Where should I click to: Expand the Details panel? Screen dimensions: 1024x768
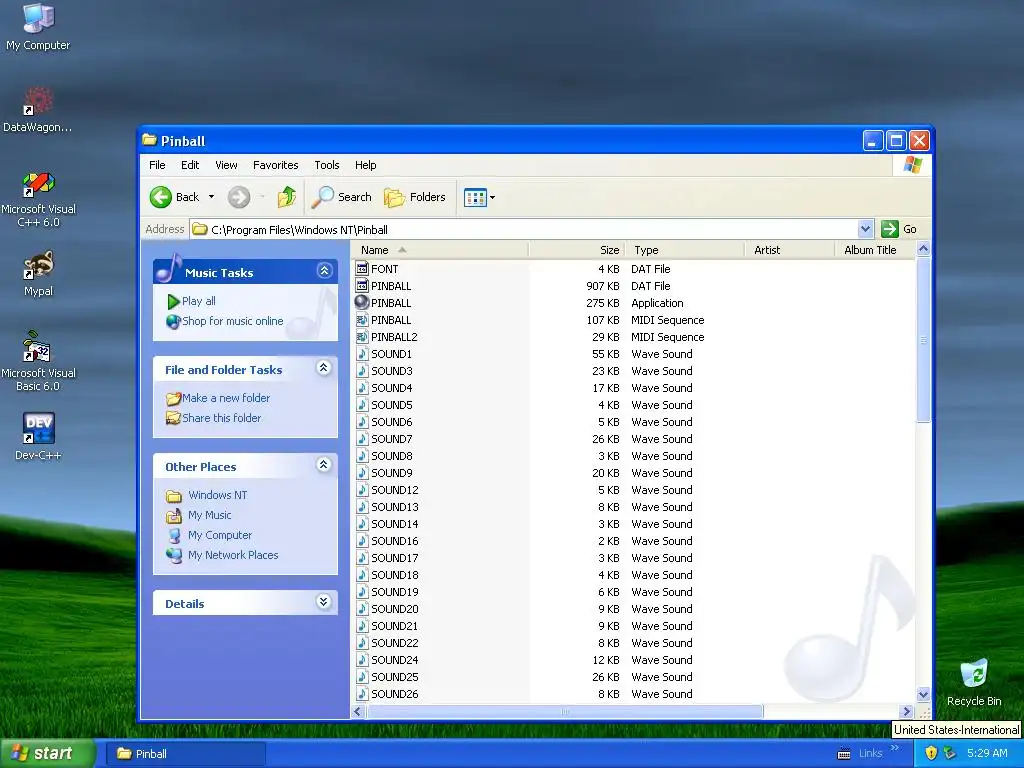[x=324, y=602]
